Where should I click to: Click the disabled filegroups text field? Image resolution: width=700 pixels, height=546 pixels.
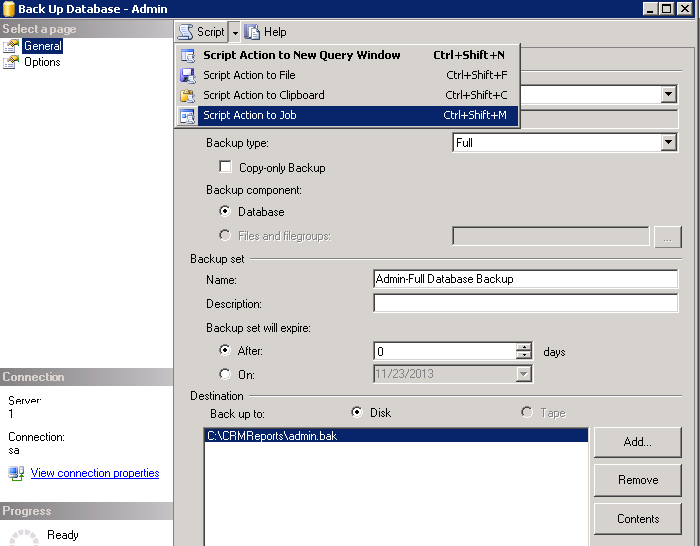(551, 236)
